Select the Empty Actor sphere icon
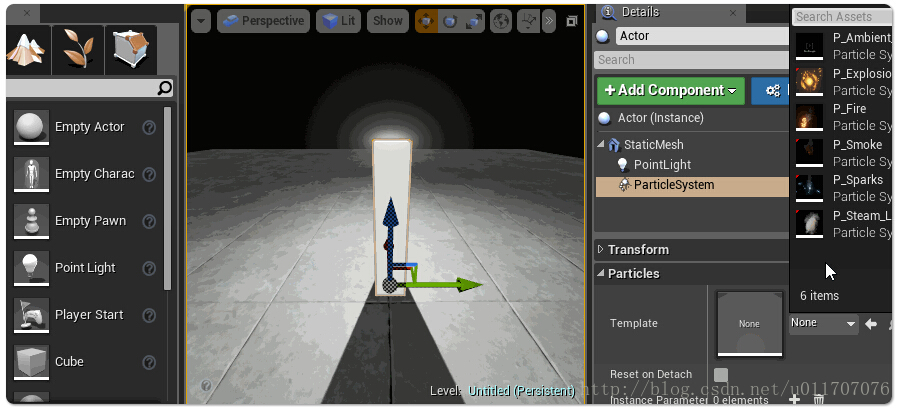Screen dimensions: 901x409 click(x=31, y=127)
